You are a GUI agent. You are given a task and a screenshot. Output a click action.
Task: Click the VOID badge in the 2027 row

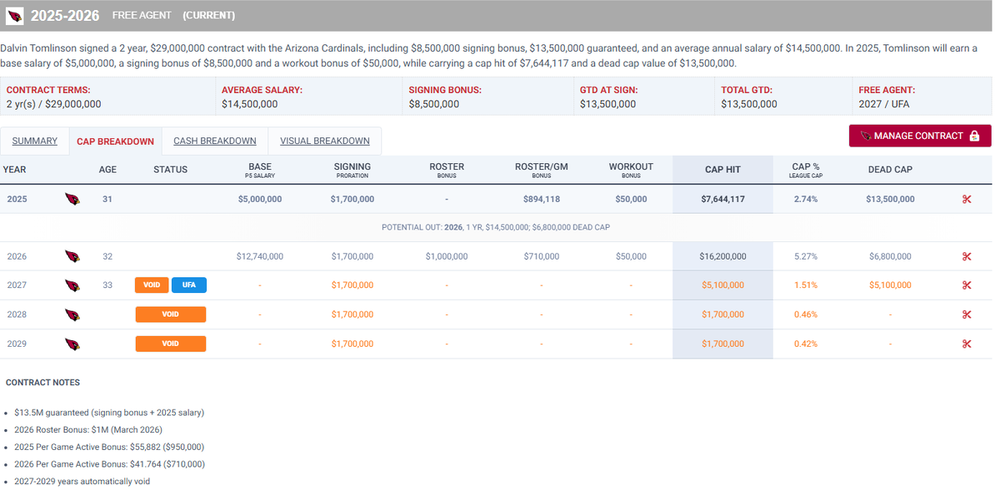152,285
